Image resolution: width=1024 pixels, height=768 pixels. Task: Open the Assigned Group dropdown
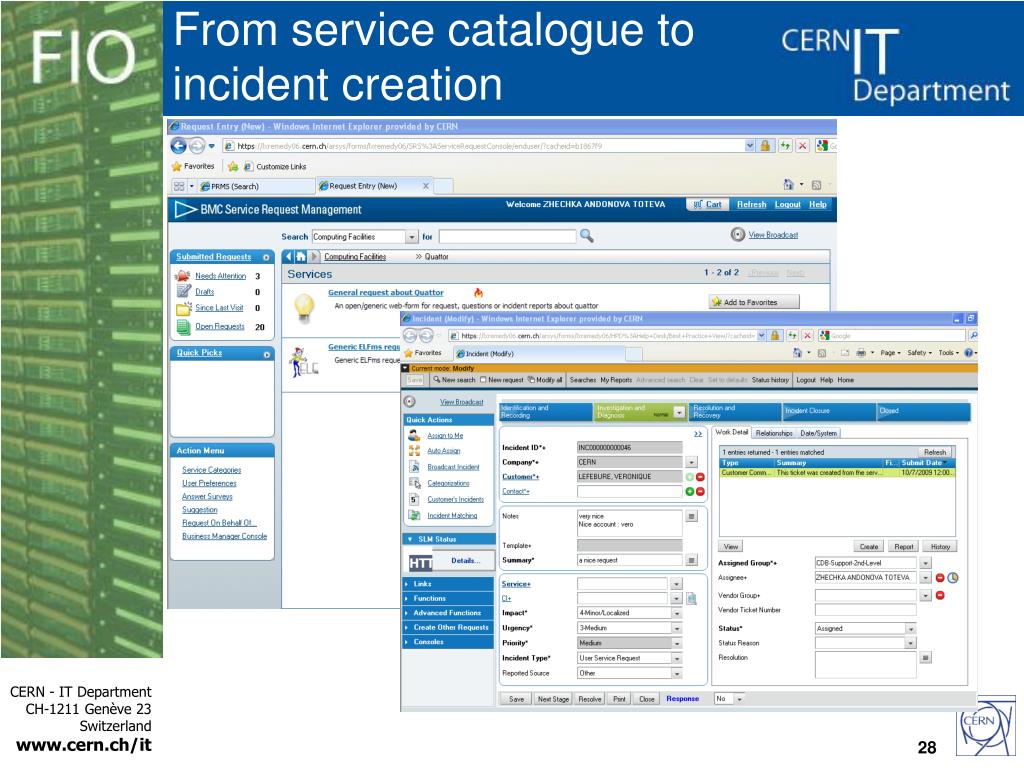(x=925, y=563)
